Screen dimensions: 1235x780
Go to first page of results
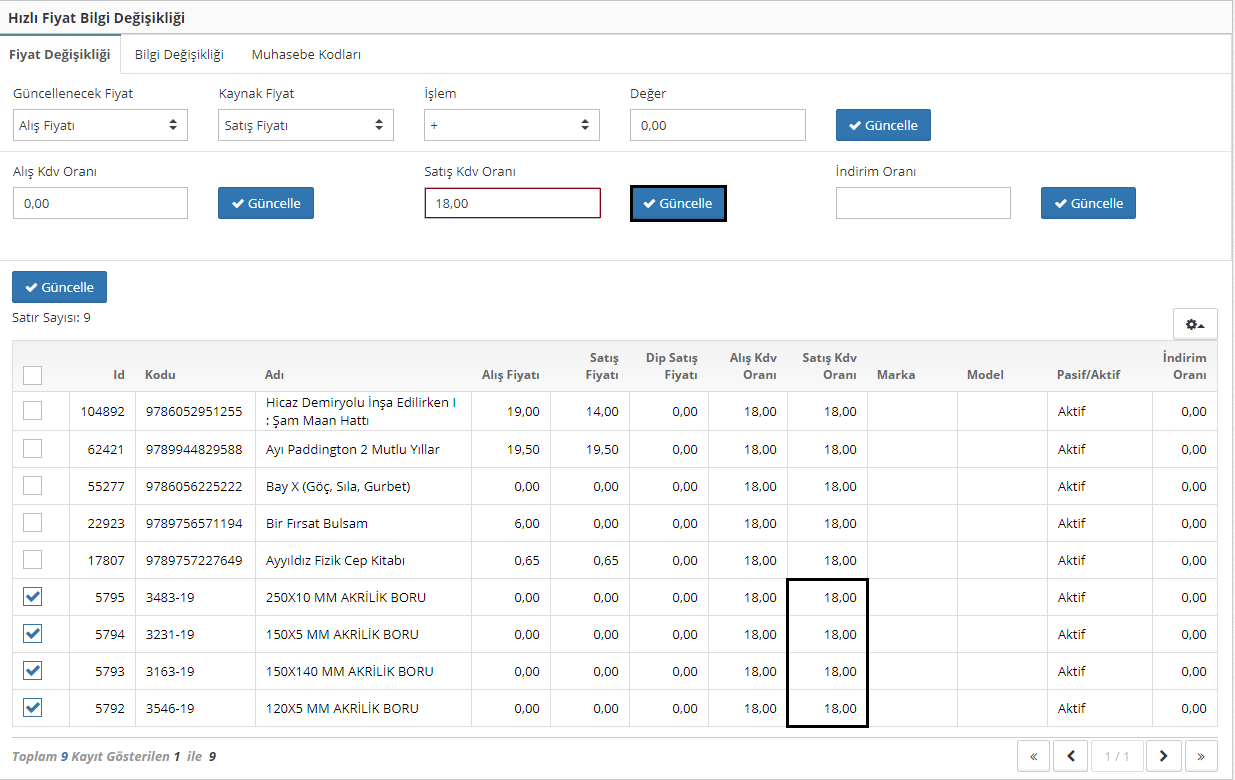click(1034, 756)
